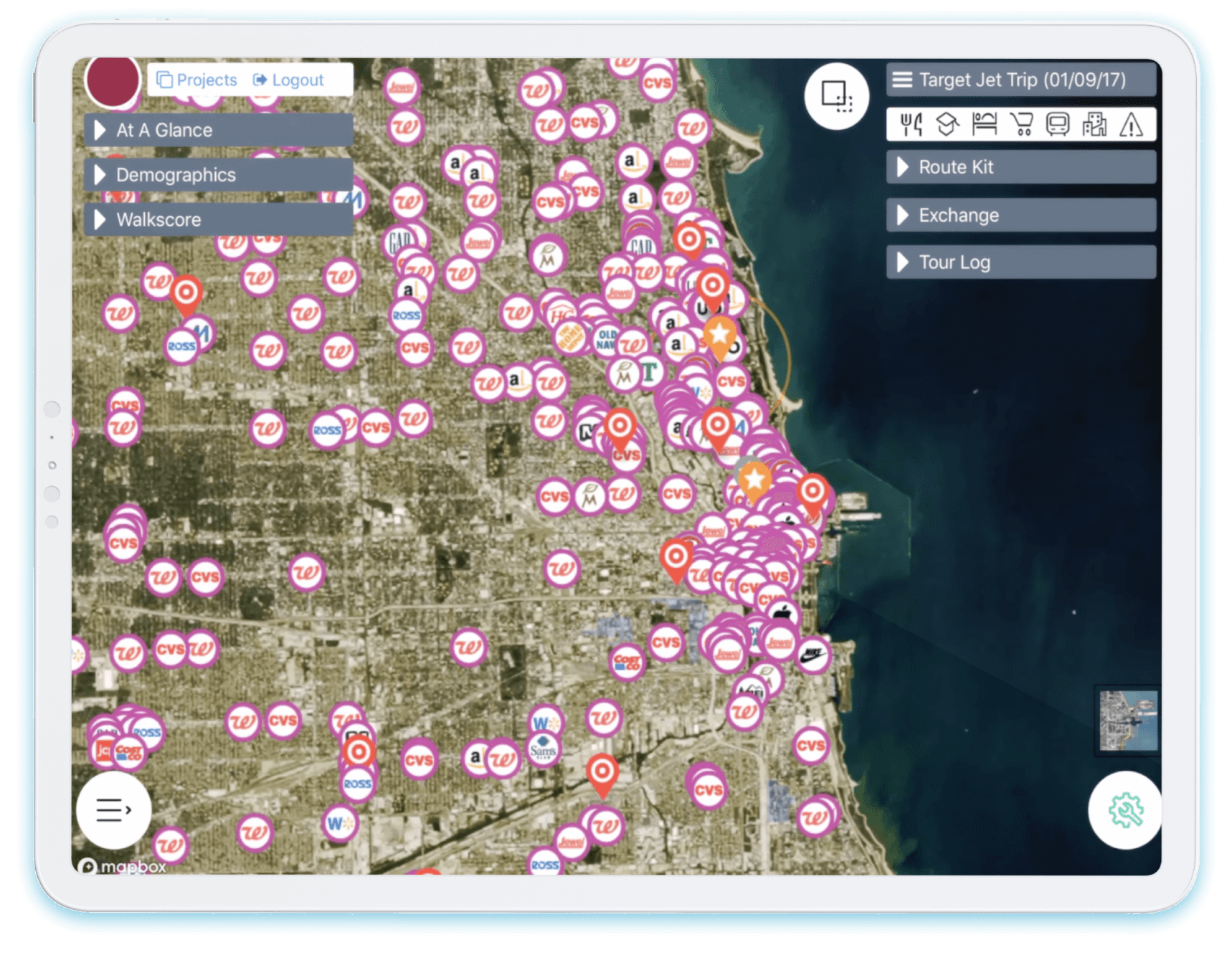Click the Target Jet Trip (01/09/17) title
This screenshot has height=955, width=1232.
[1023, 80]
